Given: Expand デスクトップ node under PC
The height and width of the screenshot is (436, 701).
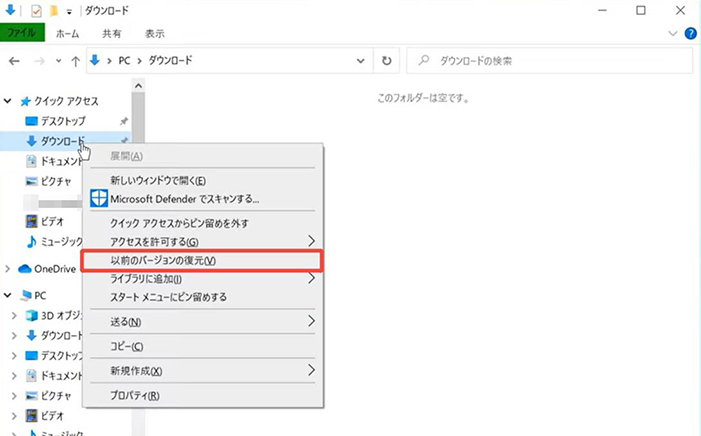Looking at the screenshot, I should (14, 356).
